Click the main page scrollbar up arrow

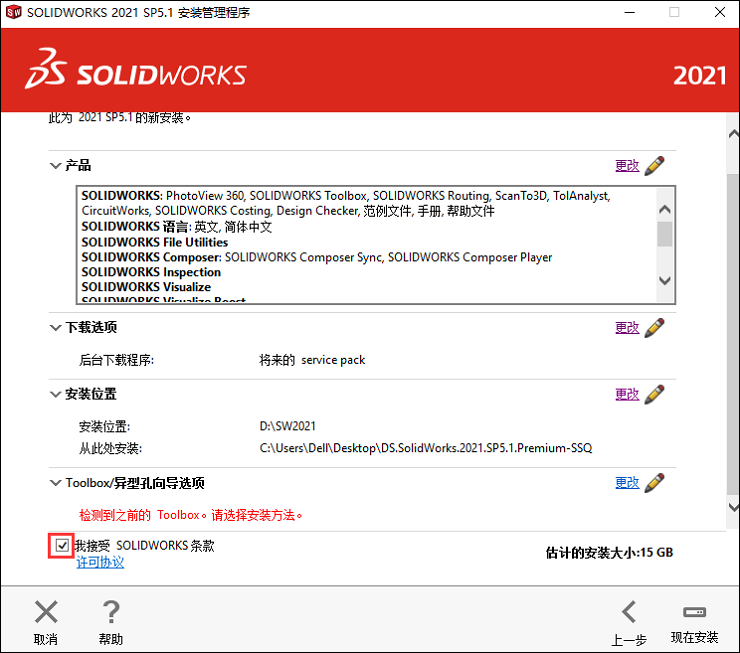click(733, 134)
